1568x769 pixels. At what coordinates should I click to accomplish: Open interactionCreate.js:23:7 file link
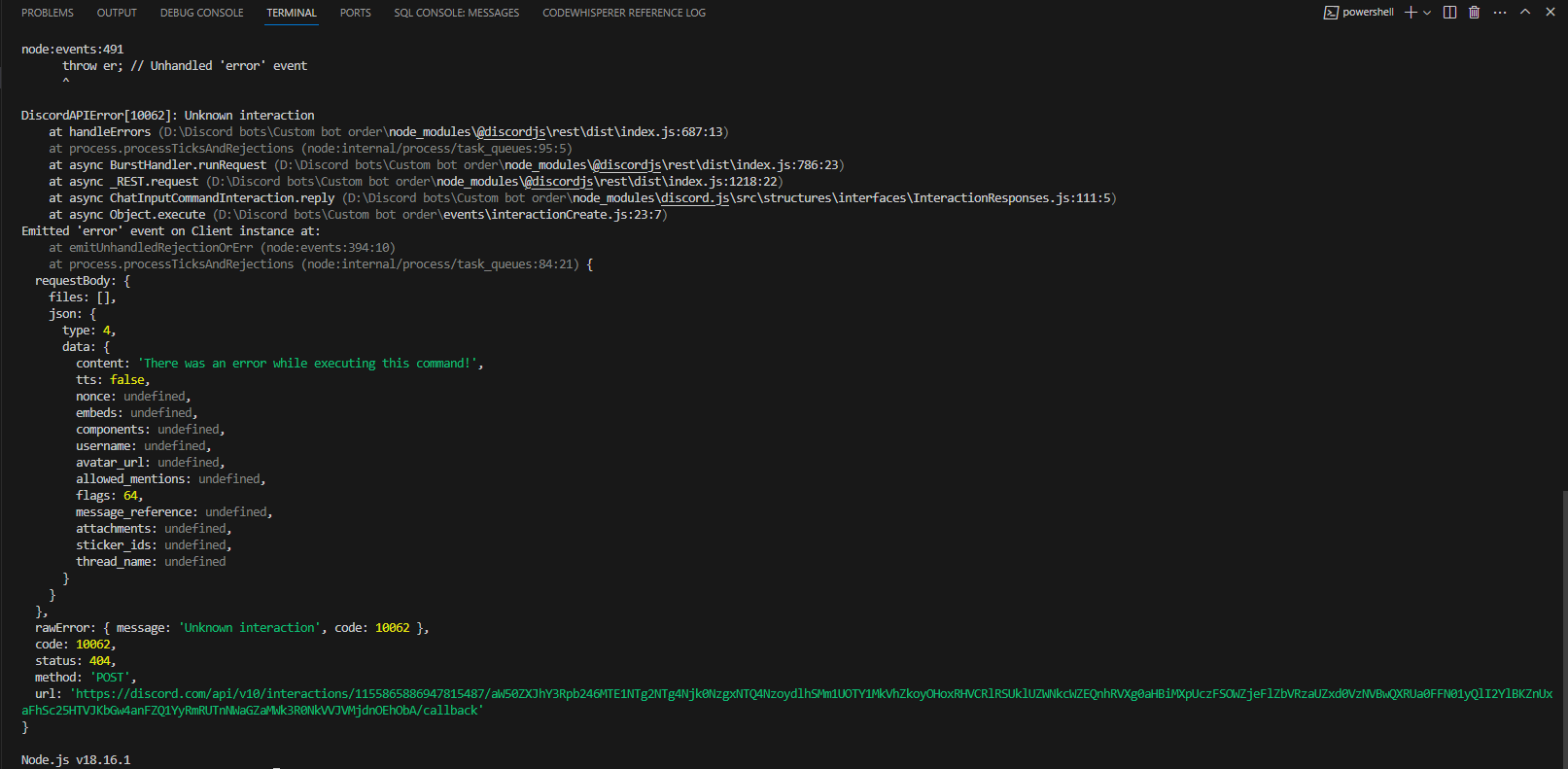coord(440,215)
